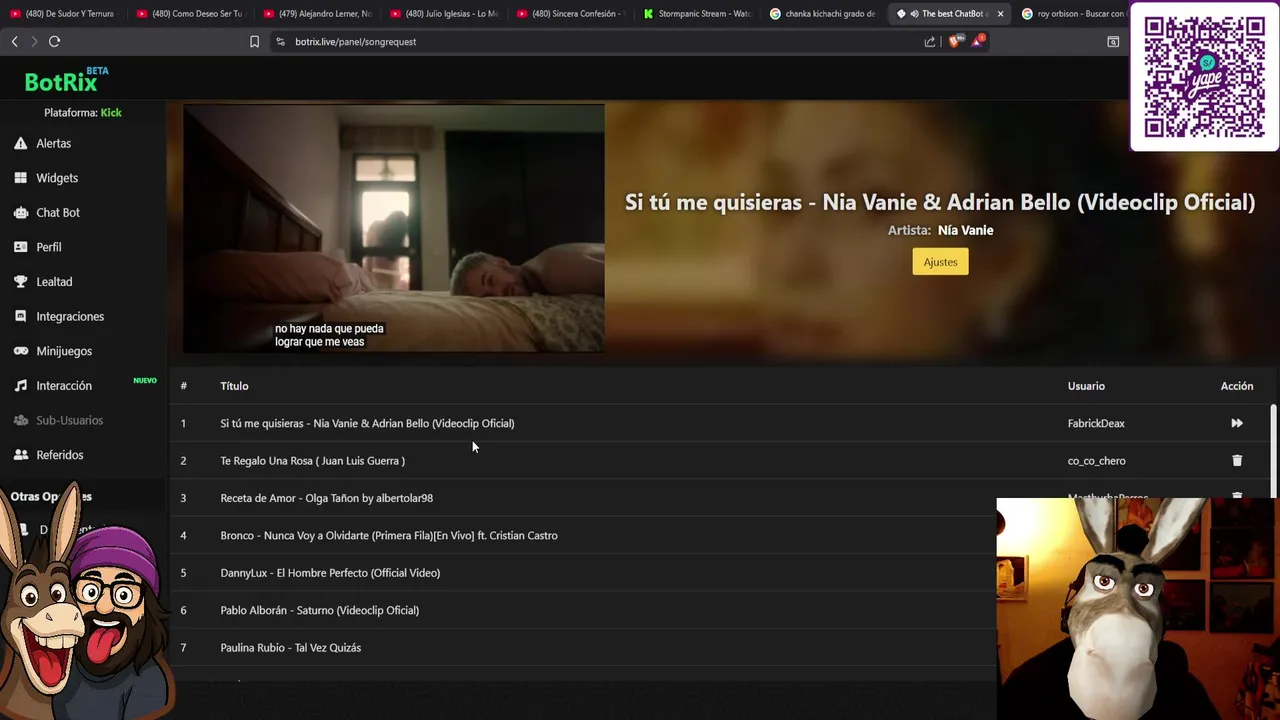
Task: Click the Interacción music note icon
Action: coord(20,385)
